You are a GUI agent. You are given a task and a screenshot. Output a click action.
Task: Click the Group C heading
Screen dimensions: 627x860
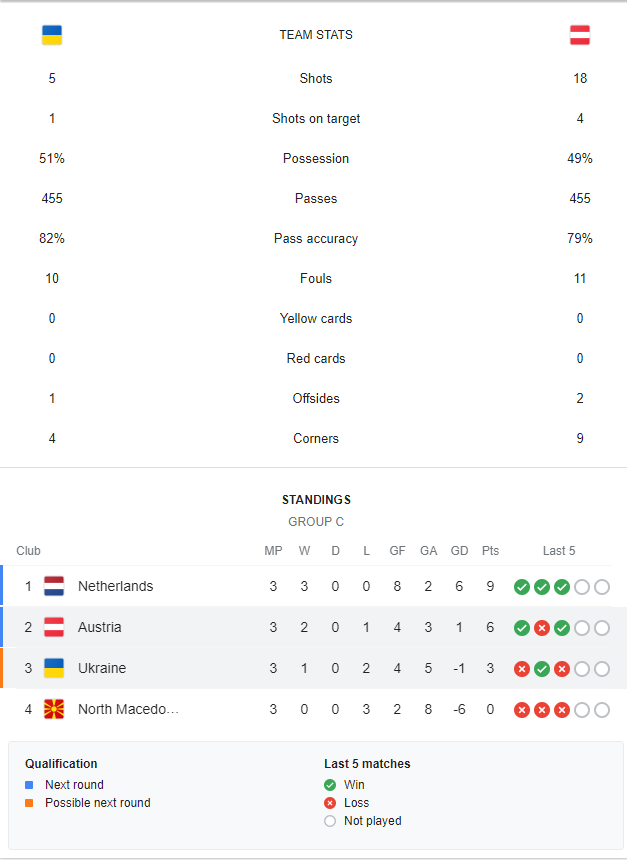[316, 522]
